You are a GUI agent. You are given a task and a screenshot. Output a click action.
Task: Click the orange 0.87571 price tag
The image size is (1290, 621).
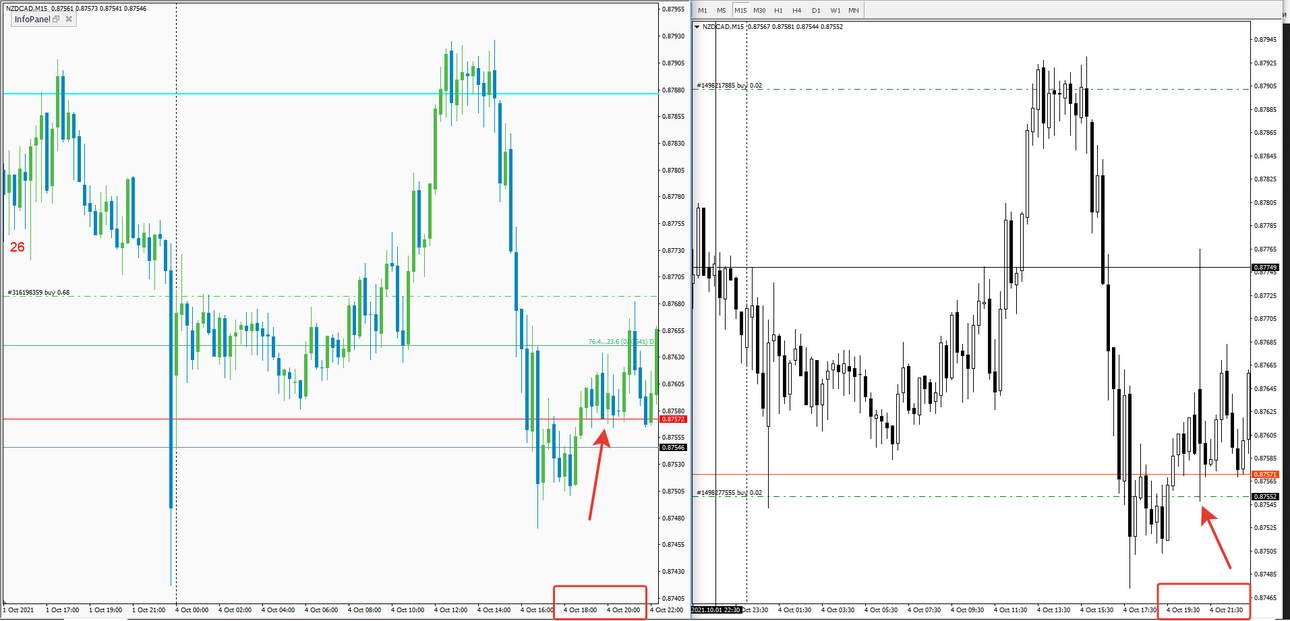[x=1264, y=474]
